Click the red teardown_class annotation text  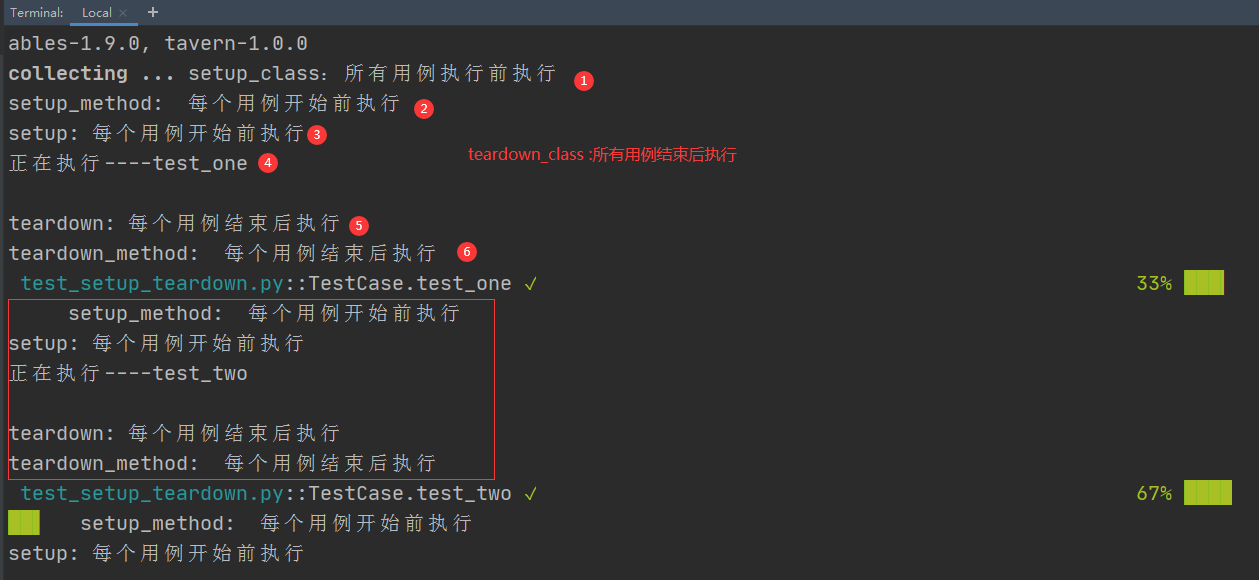coord(602,155)
